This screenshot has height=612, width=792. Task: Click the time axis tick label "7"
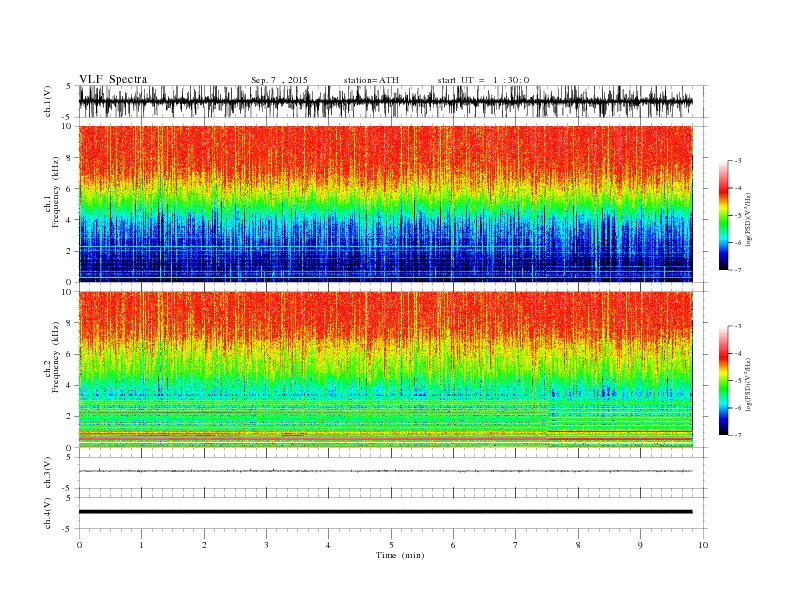(x=516, y=545)
